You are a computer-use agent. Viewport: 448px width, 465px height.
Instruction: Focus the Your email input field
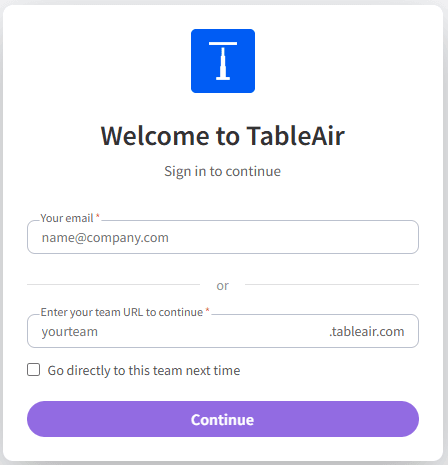223,237
